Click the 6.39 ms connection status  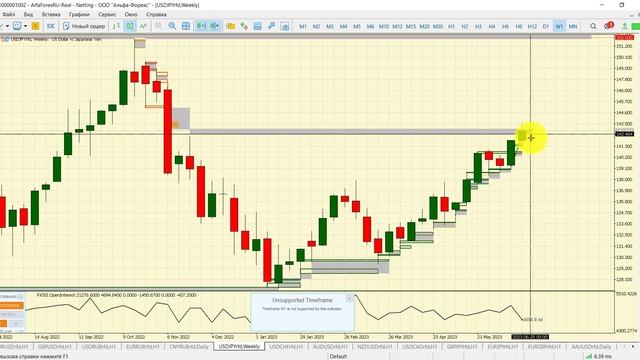(598, 356)
